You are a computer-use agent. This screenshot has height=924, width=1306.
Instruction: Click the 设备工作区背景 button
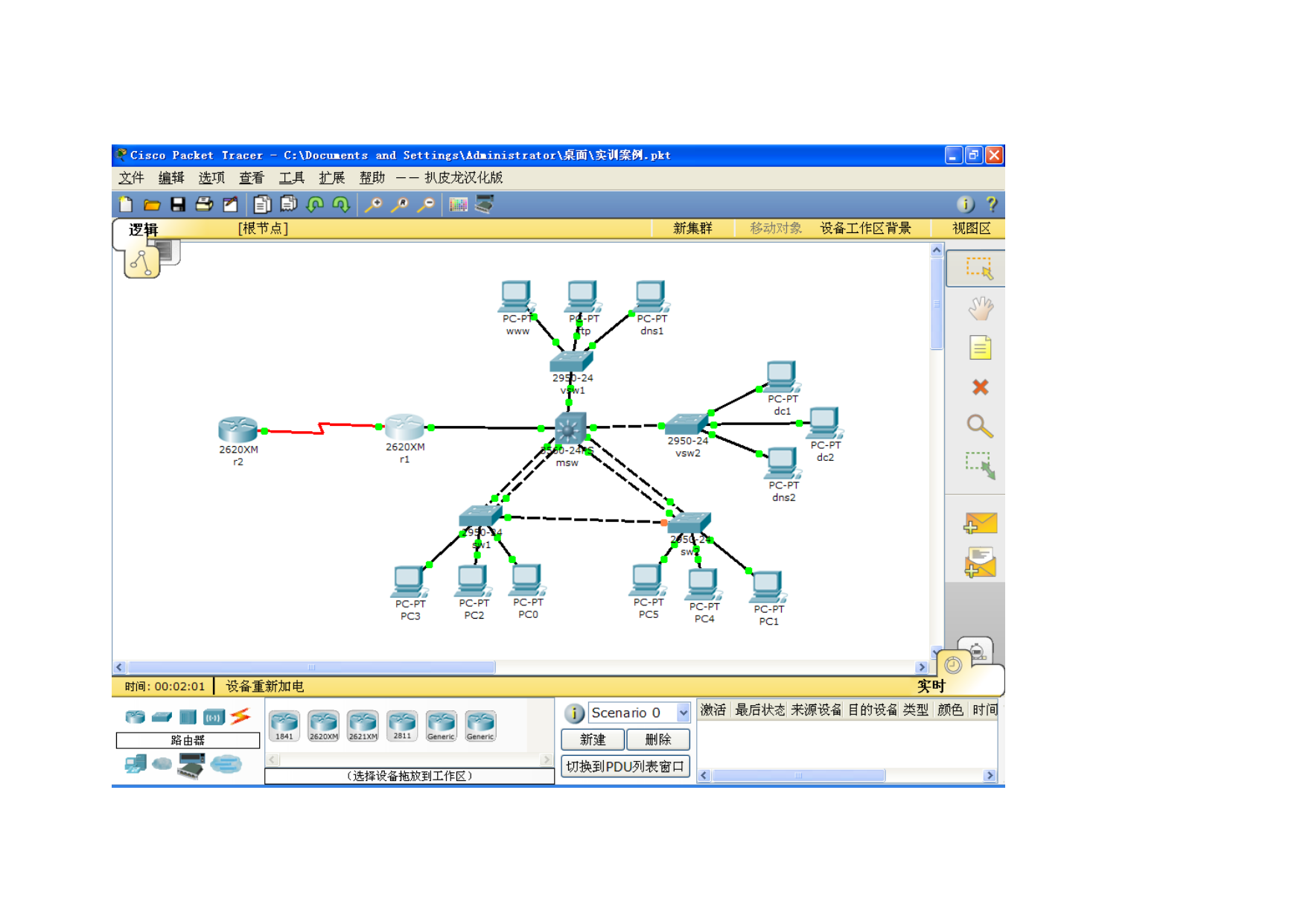[865, 229]
